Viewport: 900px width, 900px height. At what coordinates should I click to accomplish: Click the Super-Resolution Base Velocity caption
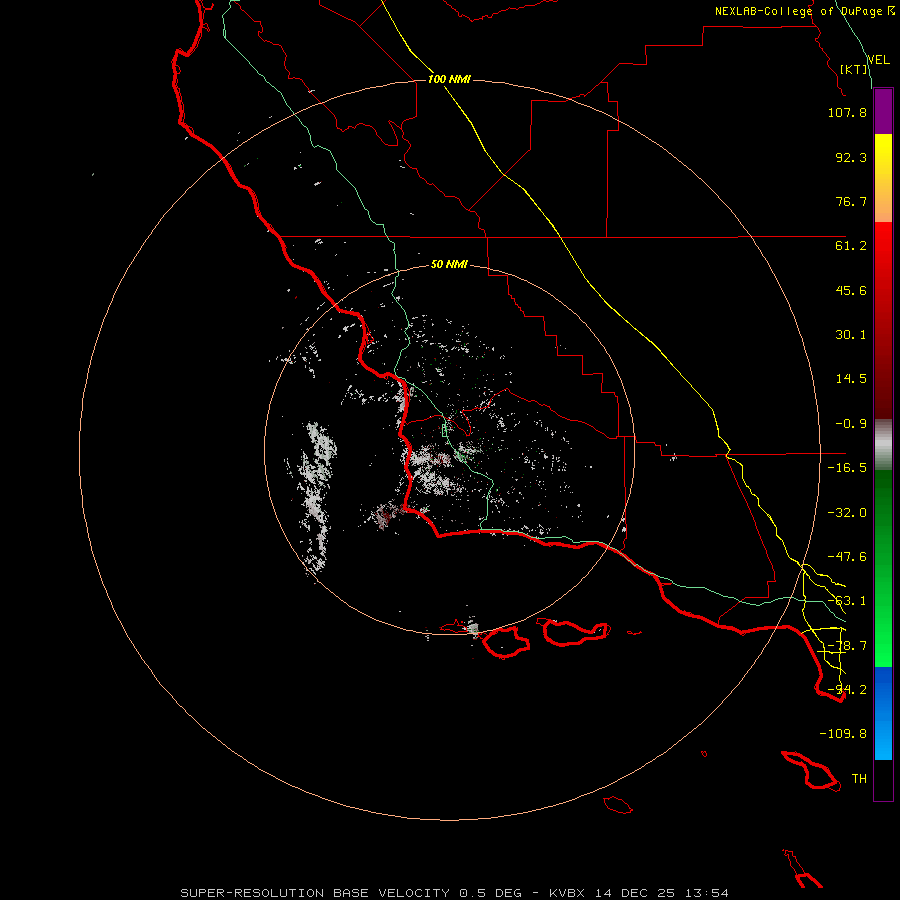454,893
